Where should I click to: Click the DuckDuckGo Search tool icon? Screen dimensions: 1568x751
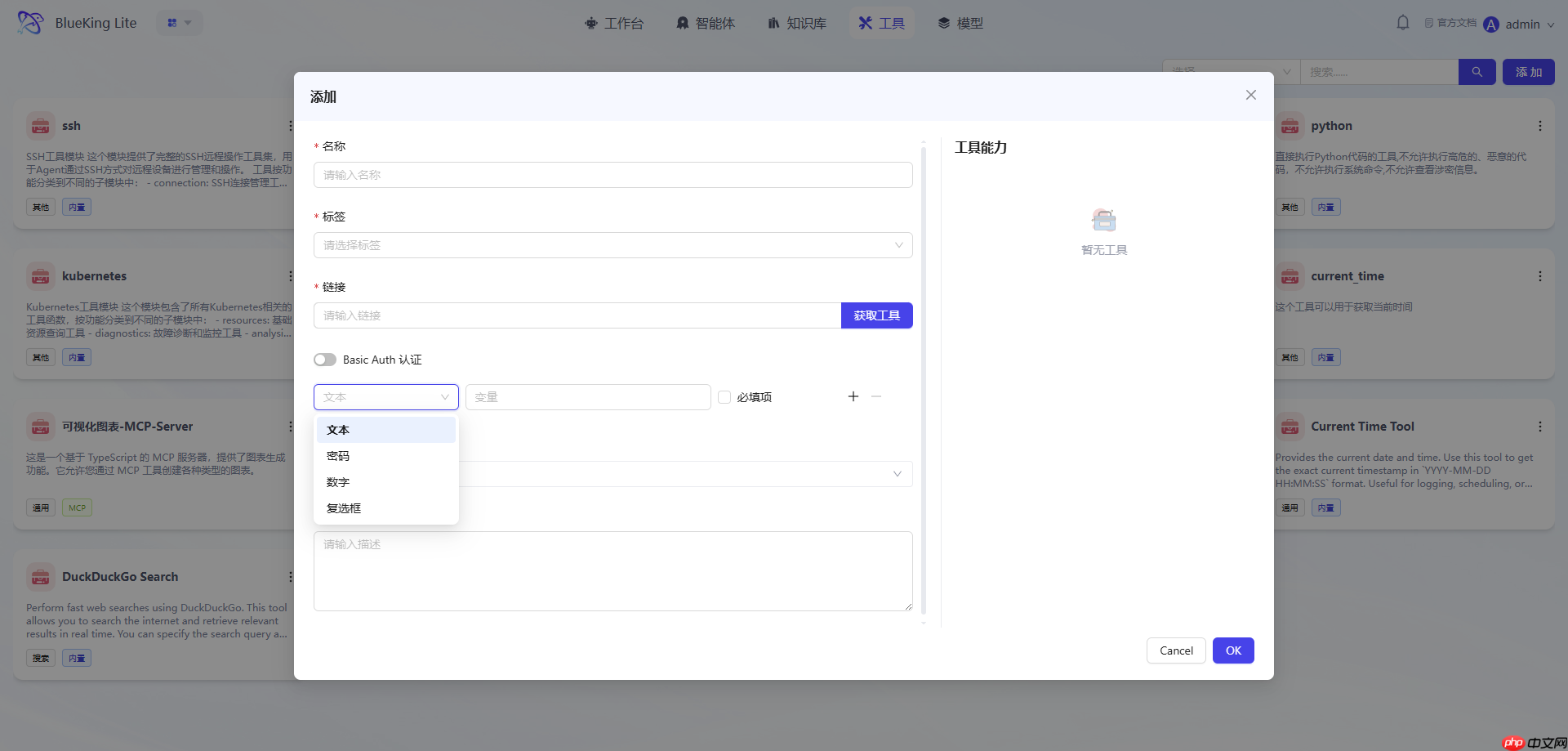coord(39,577)
